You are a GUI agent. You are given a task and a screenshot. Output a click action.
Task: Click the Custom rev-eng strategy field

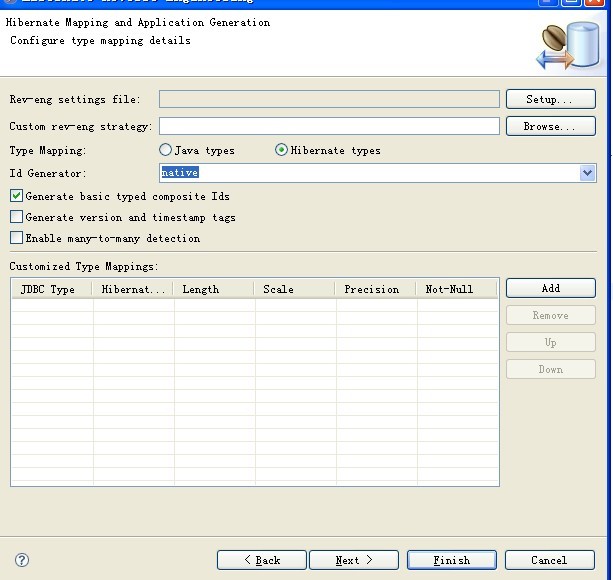pos(329,126)
